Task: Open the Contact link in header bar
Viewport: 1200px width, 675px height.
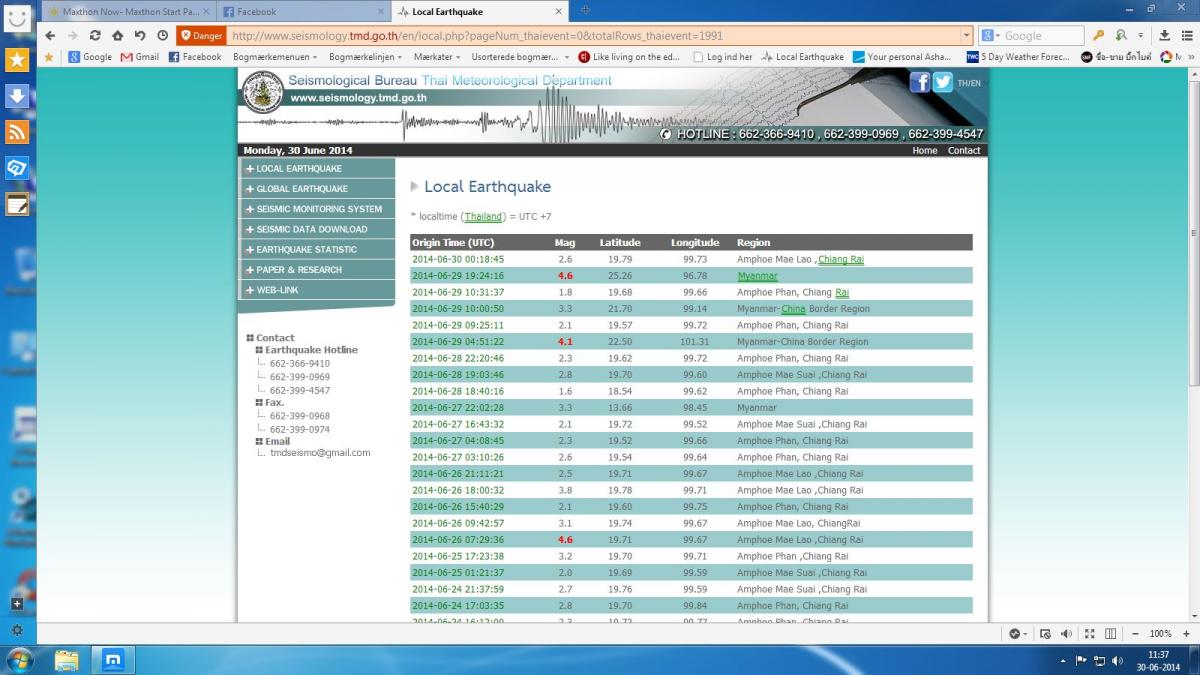Action: (x=964, y=150)
